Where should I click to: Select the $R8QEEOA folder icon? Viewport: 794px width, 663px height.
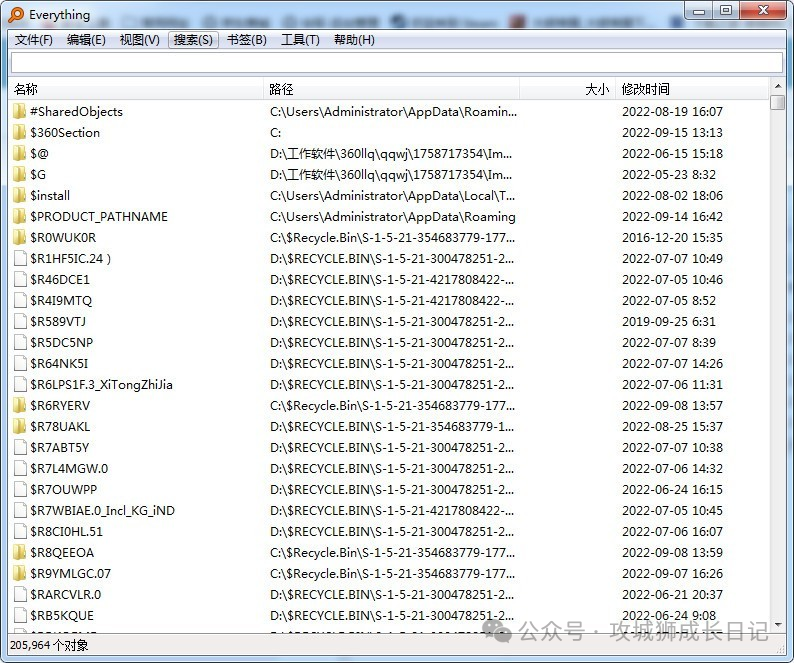(x=19, y=553)
